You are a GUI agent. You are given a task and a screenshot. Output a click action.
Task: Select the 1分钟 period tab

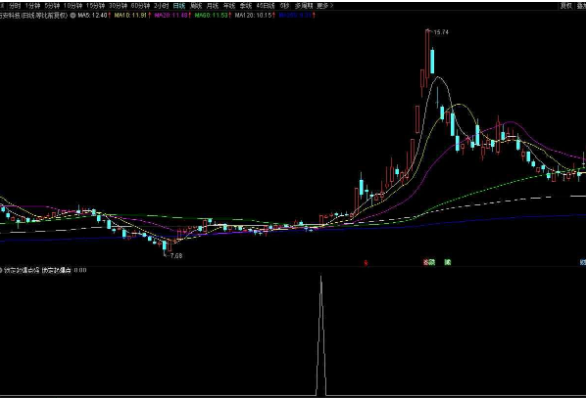tap(33, 6)
